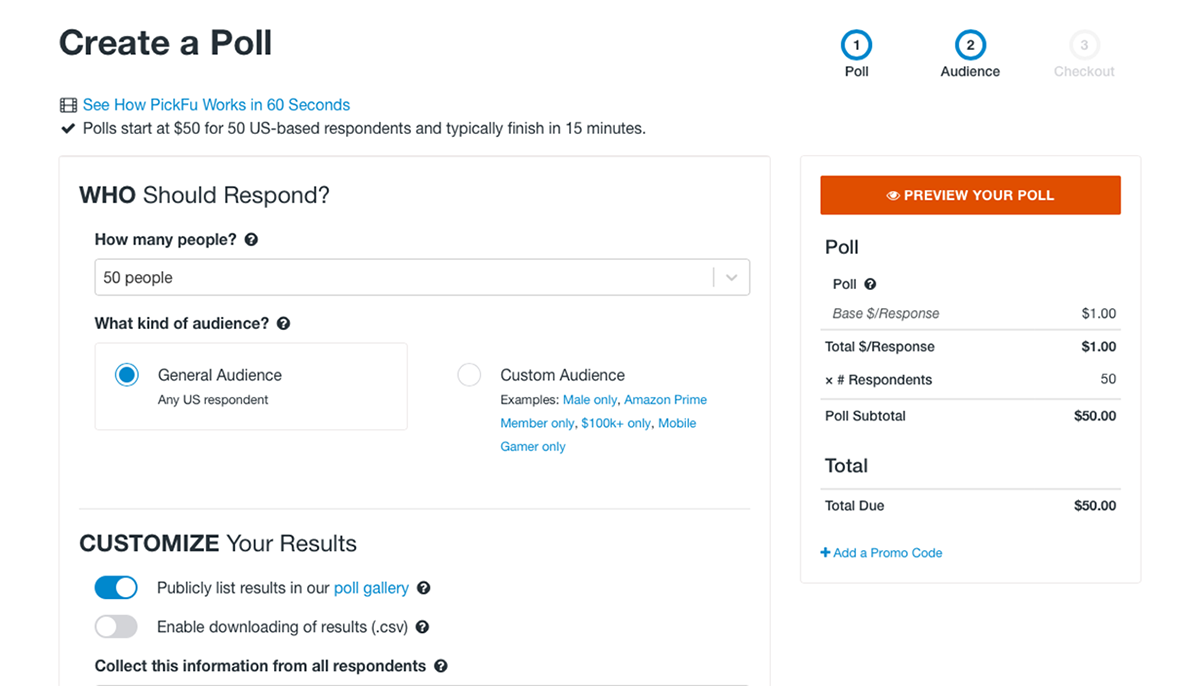This screenshot has width=1200, height=686.
Task: Click the film icon beside PickFu video link
Action: pyautogui.click(x=68, y=105)
